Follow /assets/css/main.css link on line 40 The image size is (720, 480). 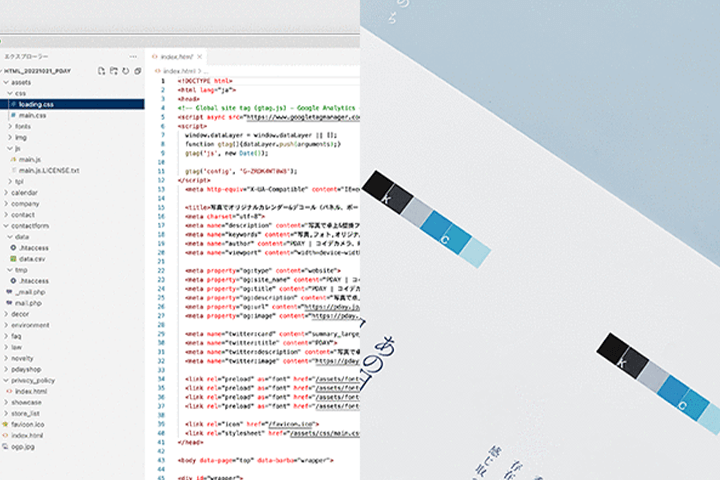(325, 433)
